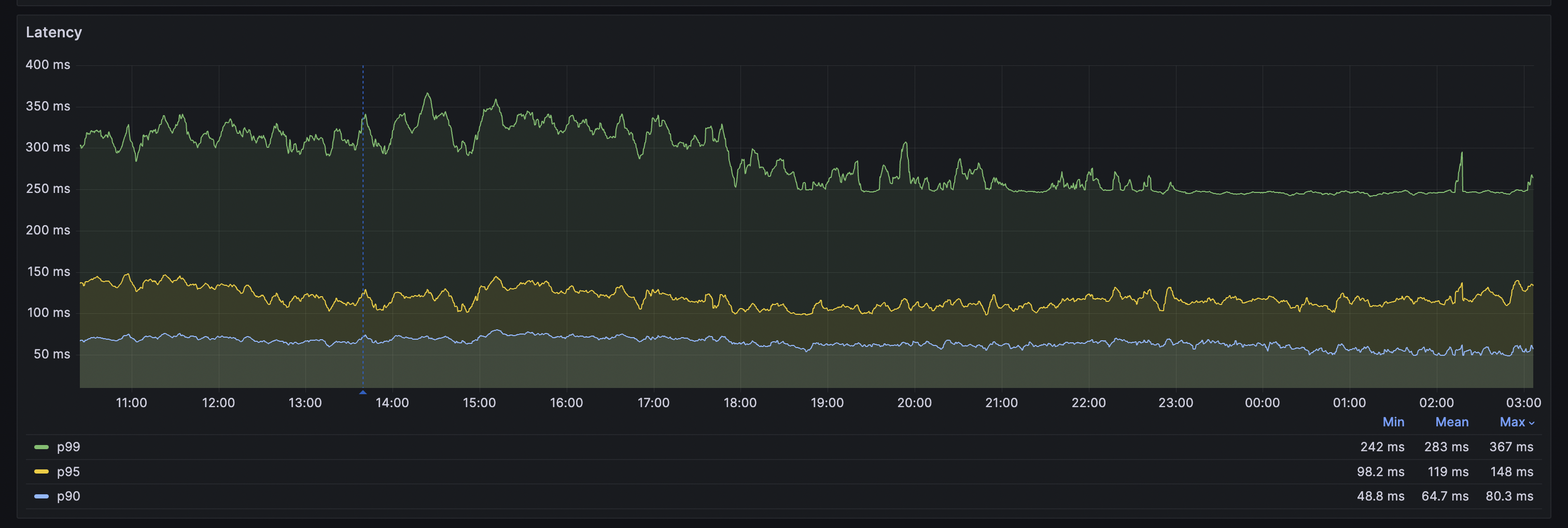1568x528 pixels.
Task: Sort legend by the Min column
Action: [1393, 422]
